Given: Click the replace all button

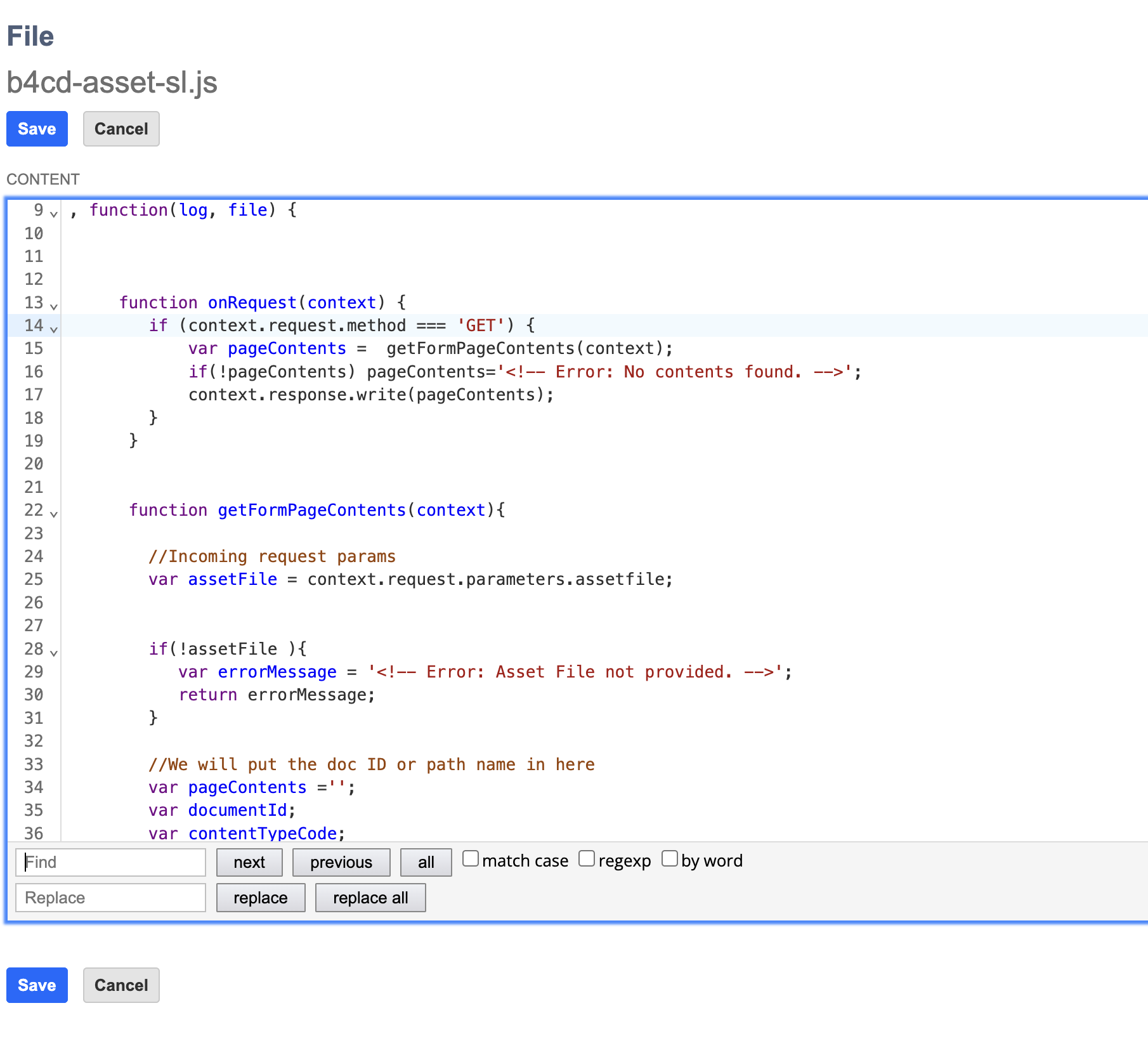Looking at the screenshot, I should (370, 898).
